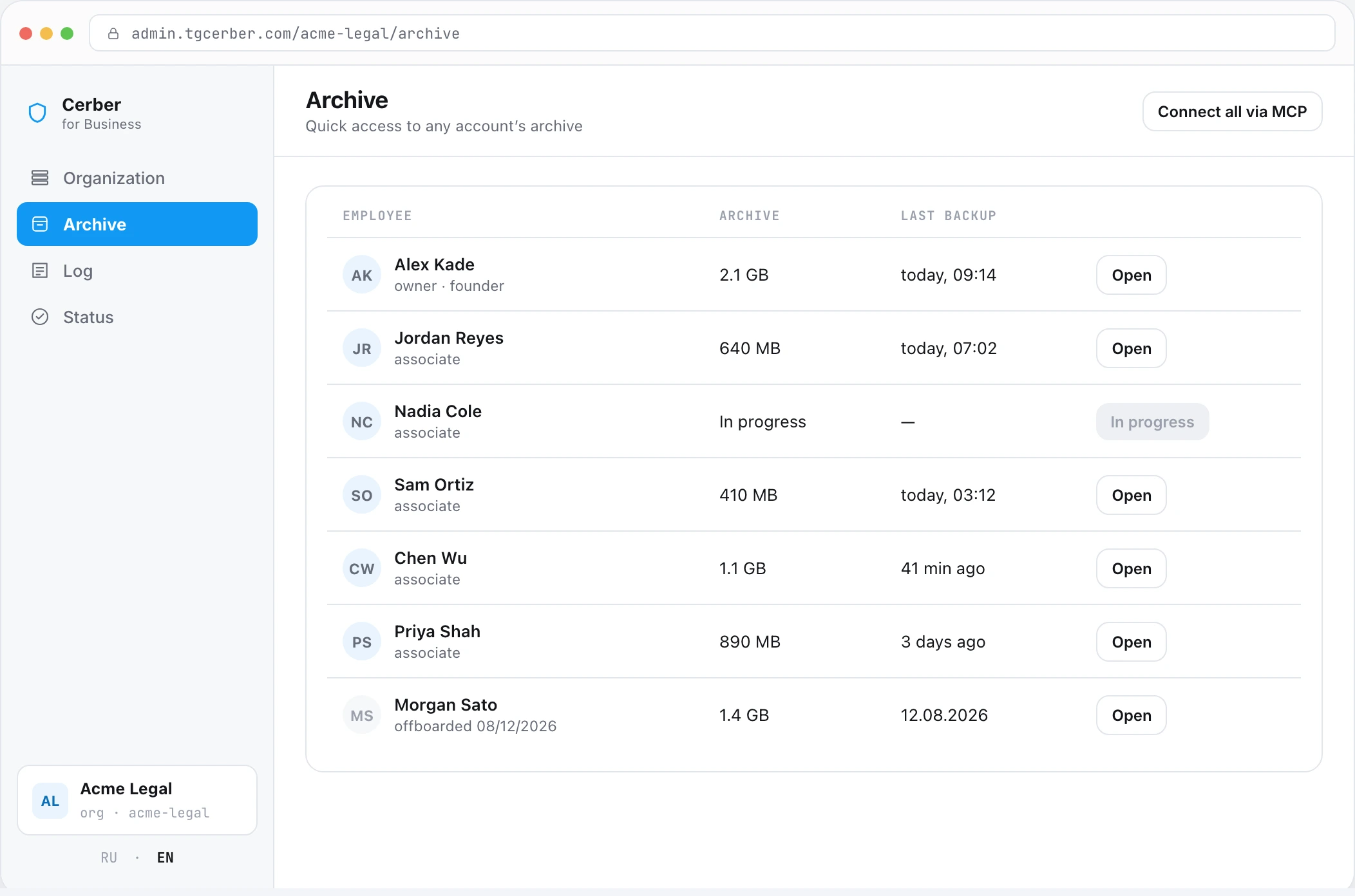Viewport: 1355px width, 896px height.
Task: Click Connect all via MCP button
Action: [1232, 111]
